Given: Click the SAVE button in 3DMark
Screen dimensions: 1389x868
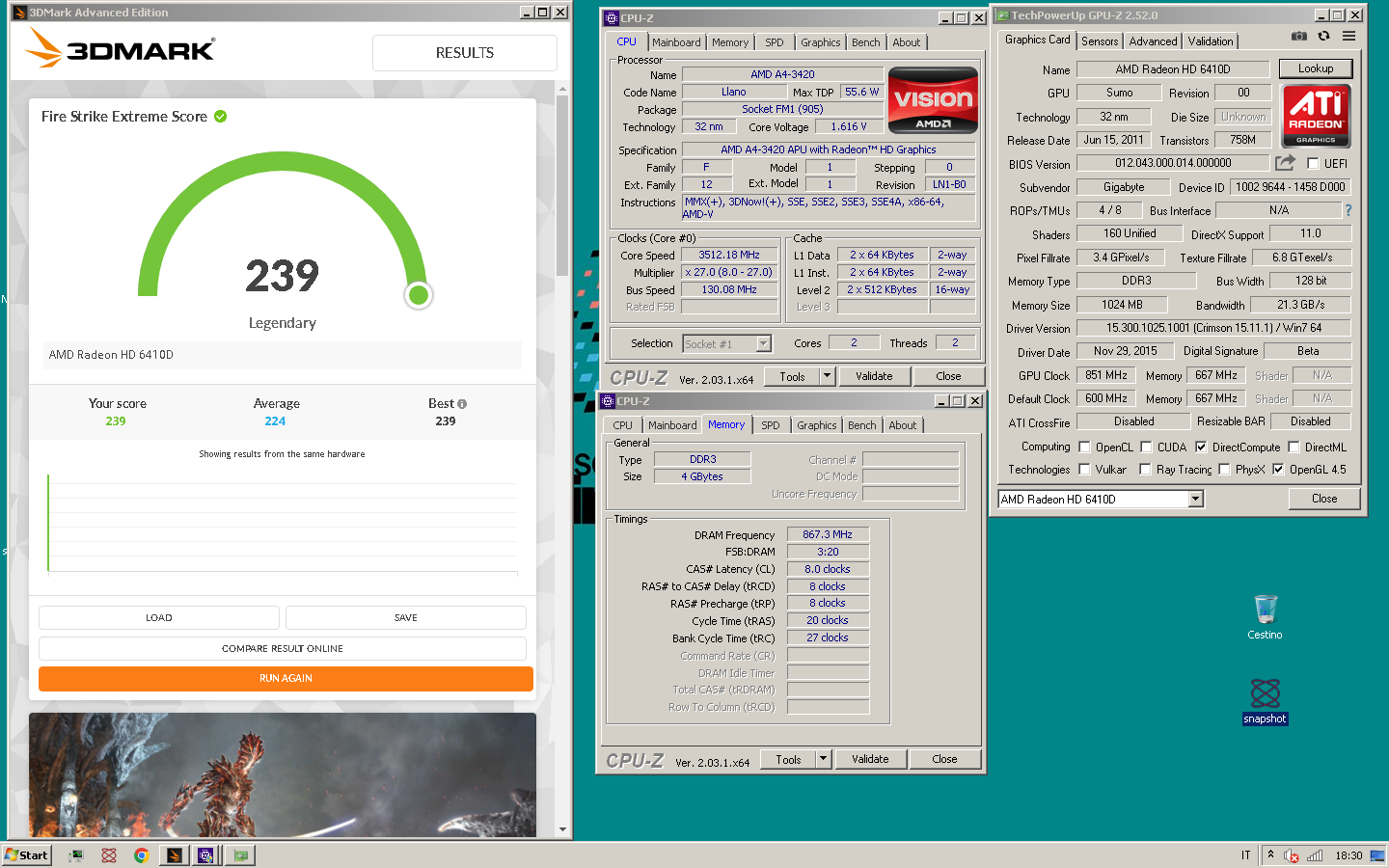Looking at the screenshot, I should [x=406, y=617].
